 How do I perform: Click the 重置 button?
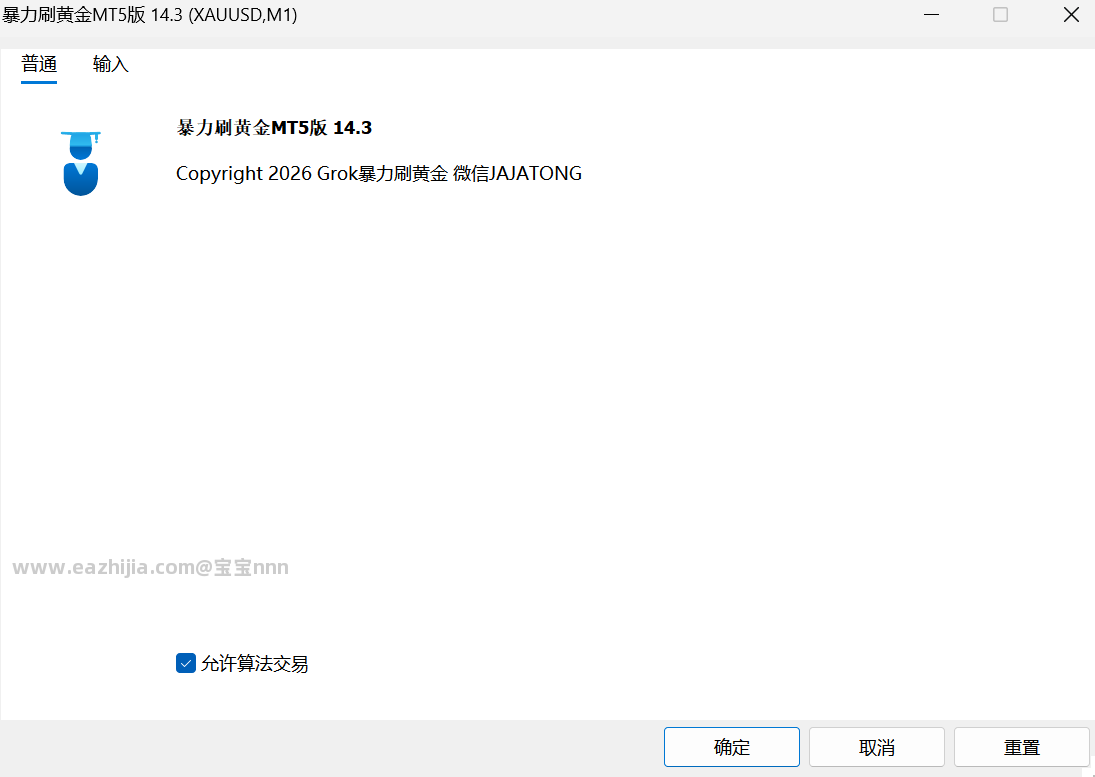(1022, 747)
